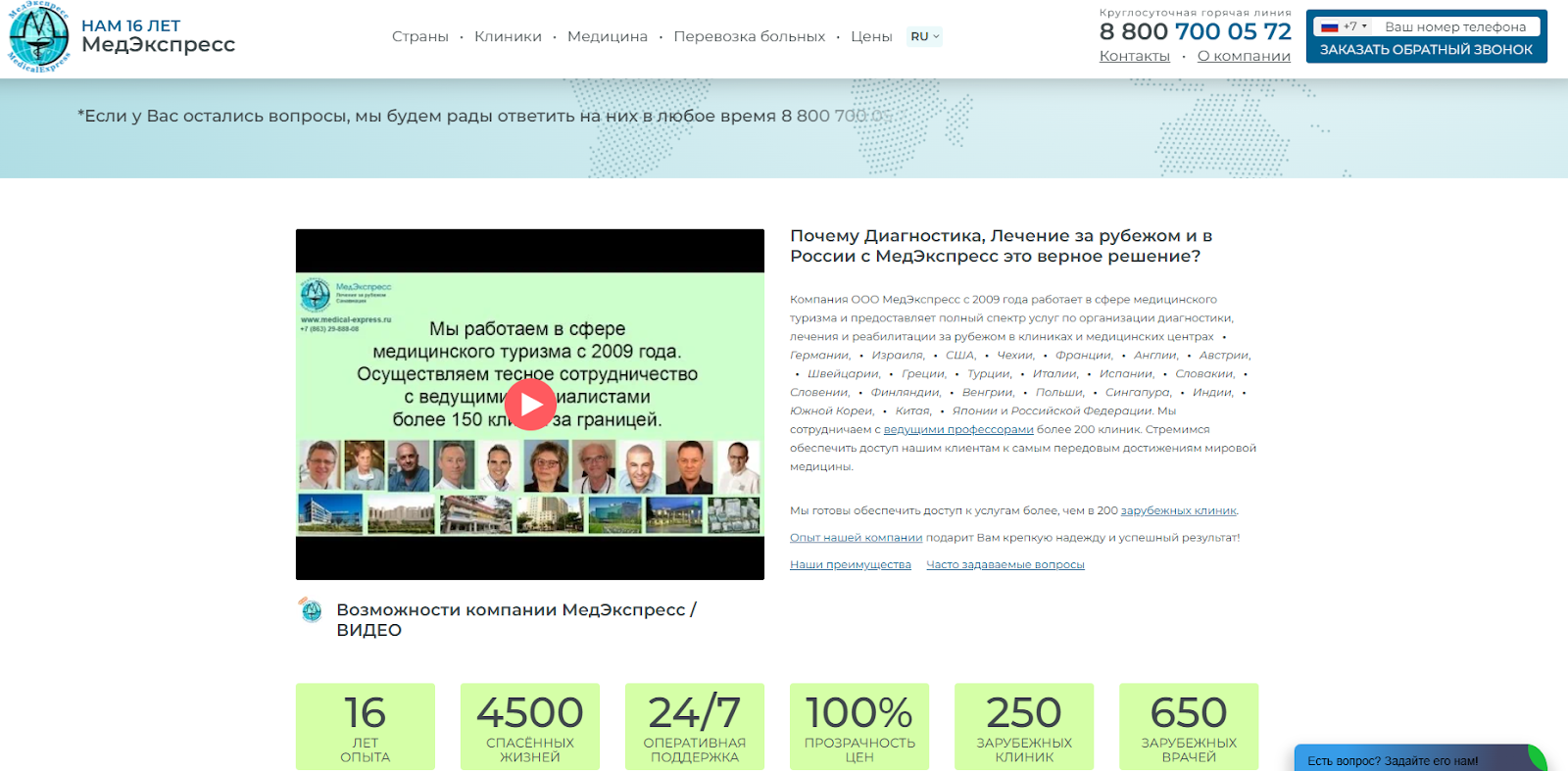Screen dimensions: 1568x771
Task: Click the 'Почему Диагностика, Лечение' heading
Action: point(1002,246)
